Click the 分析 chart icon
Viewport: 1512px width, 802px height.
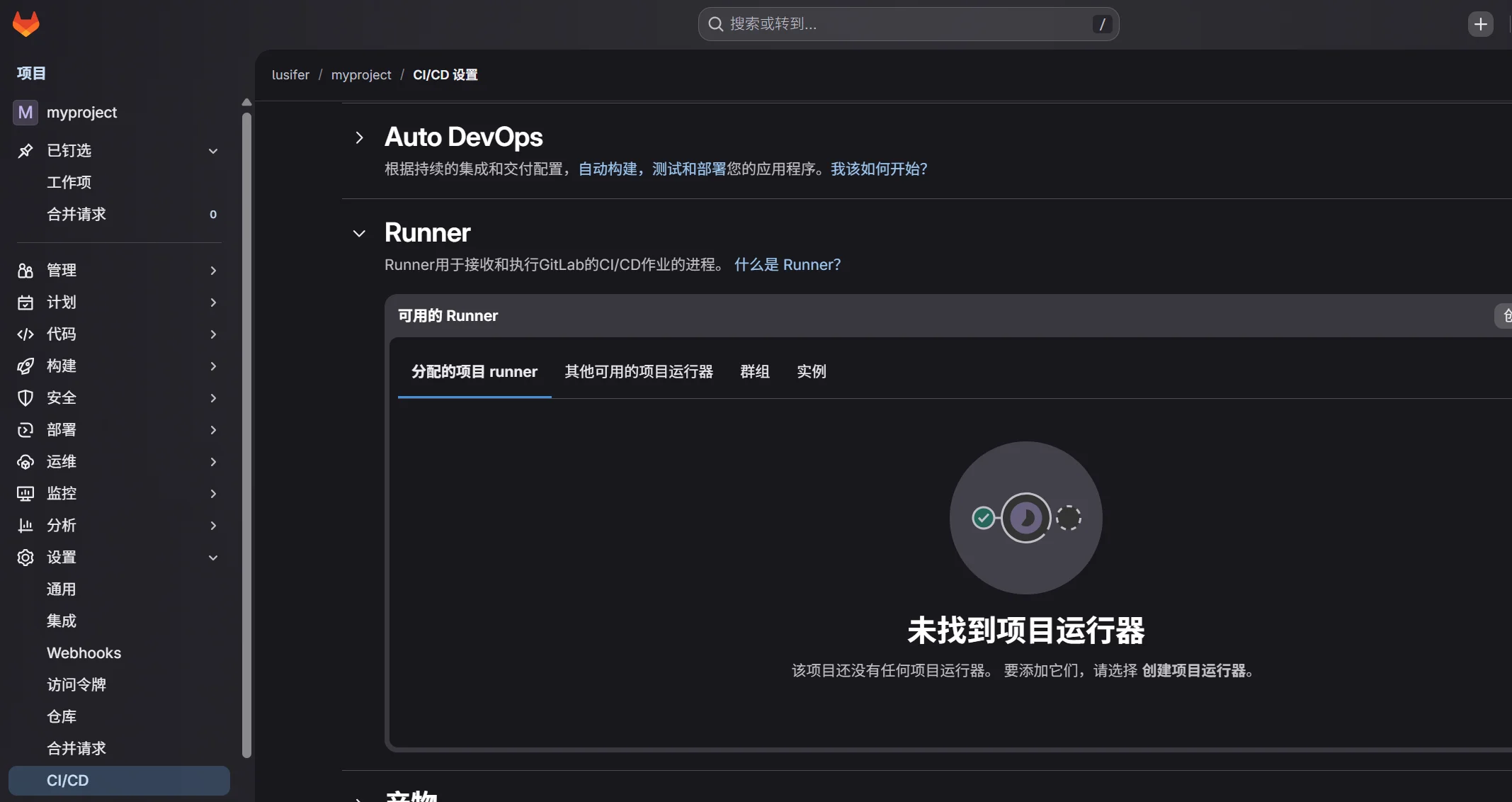click(x=25, y=525)
